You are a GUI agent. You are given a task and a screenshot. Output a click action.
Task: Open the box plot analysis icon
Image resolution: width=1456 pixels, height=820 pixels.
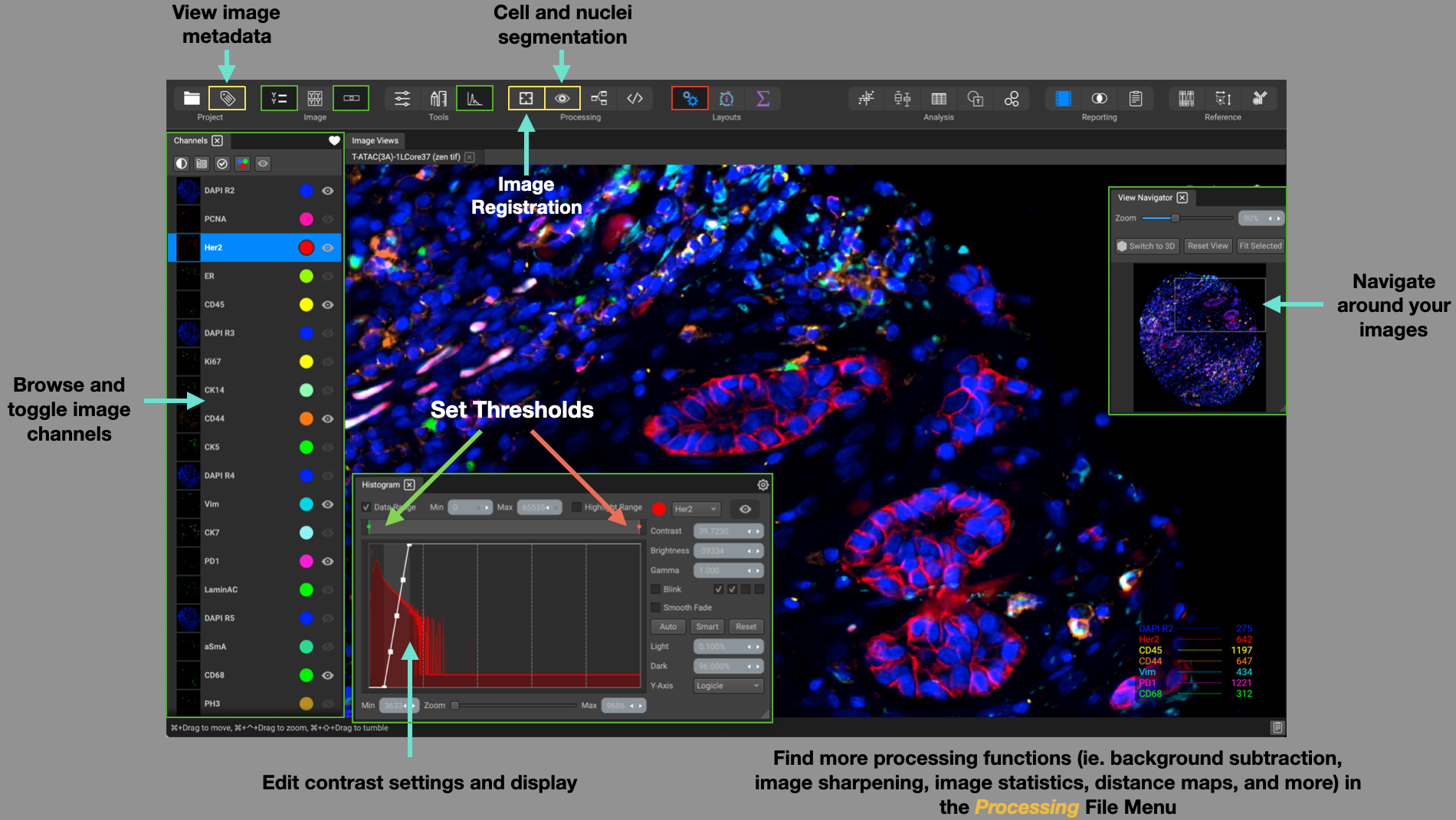tap(902, 98)
